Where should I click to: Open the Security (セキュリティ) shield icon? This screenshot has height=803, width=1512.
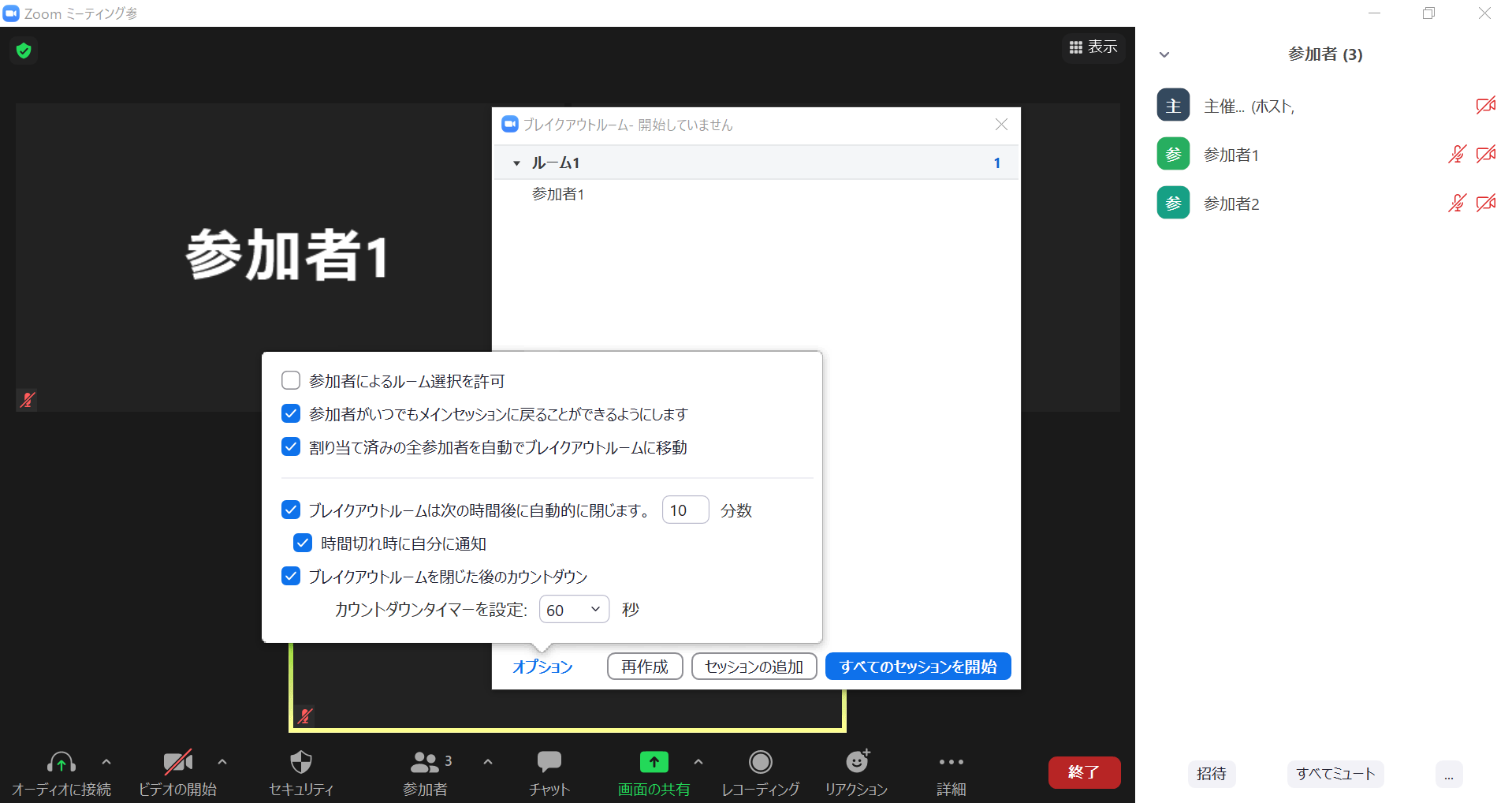tap(301, 763)
